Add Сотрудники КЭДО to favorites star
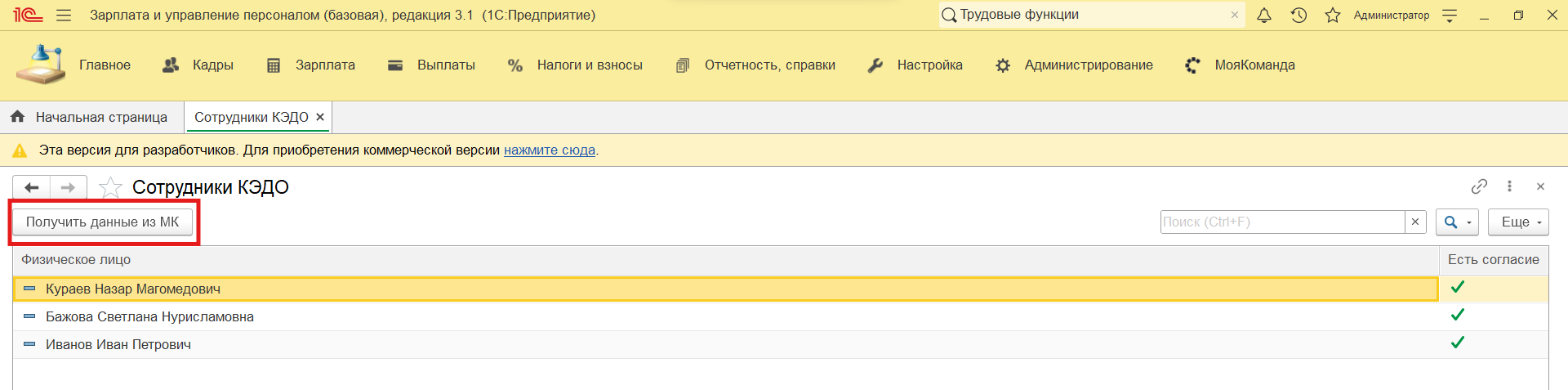Image resolution: width=1568 pixels, height=390 pixels. (110, 188)
